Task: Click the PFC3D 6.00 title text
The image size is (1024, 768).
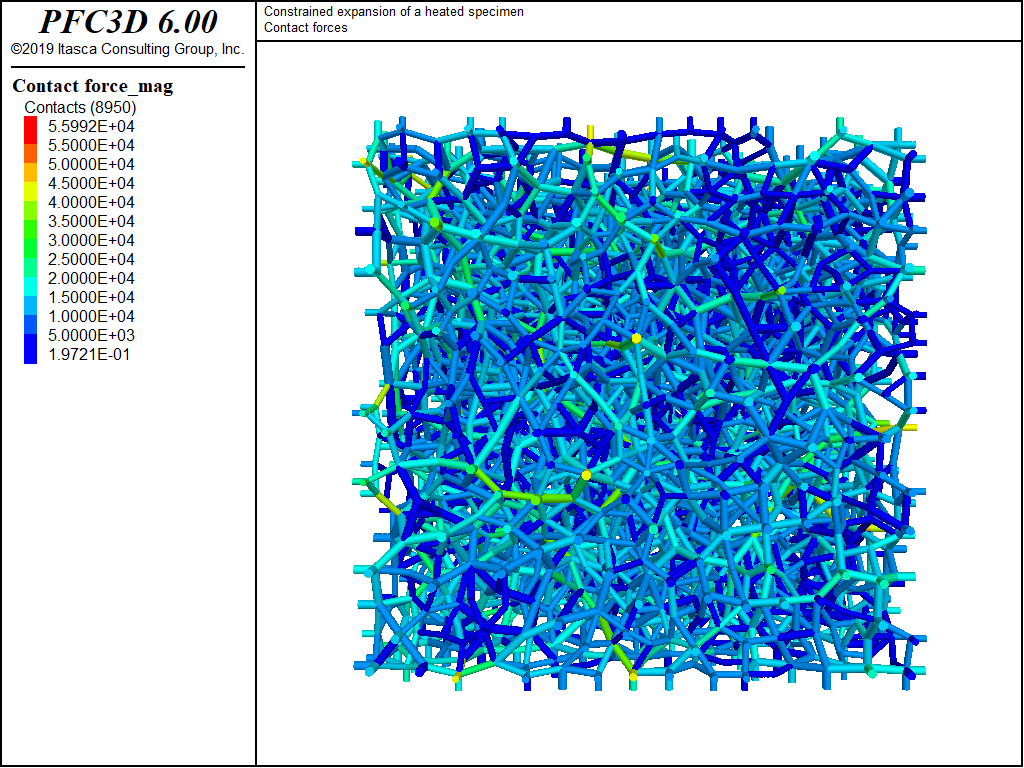Action: coord(128,22)
